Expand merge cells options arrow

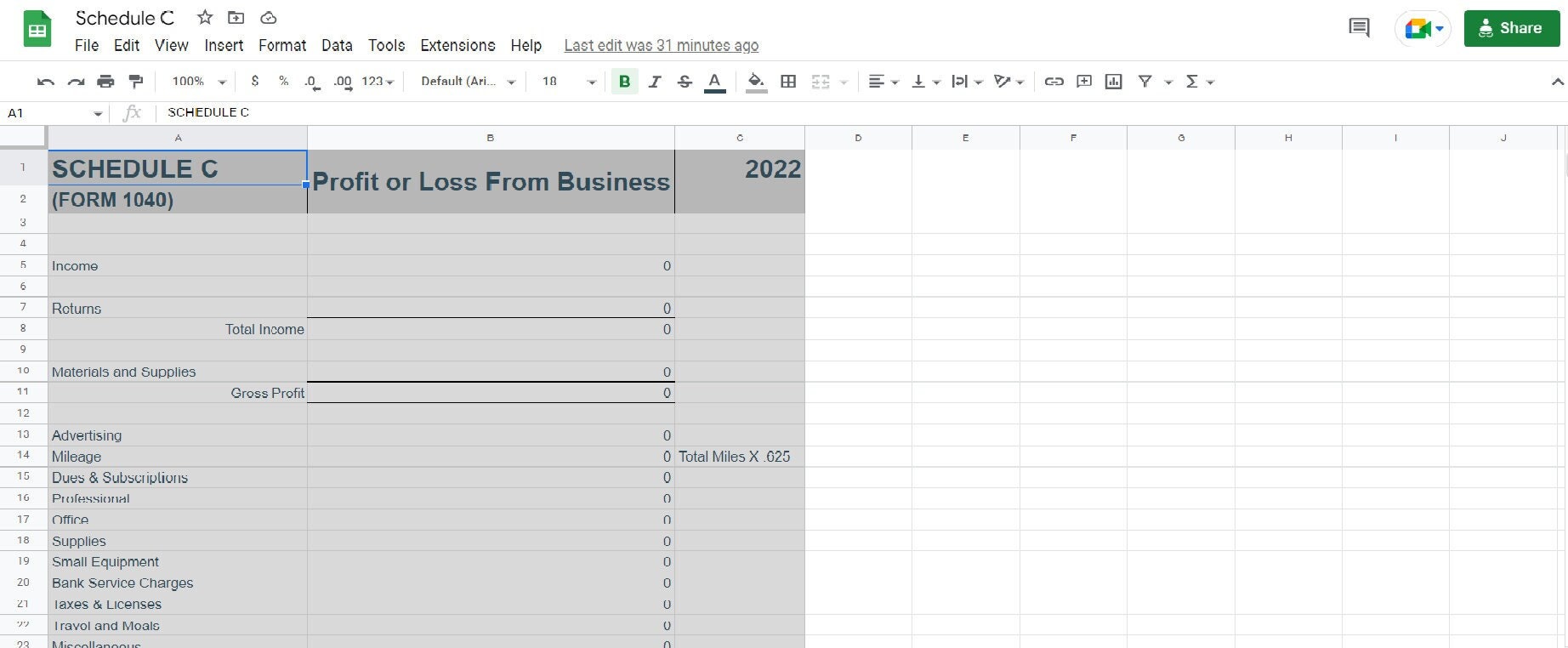(x=844, y=82)
